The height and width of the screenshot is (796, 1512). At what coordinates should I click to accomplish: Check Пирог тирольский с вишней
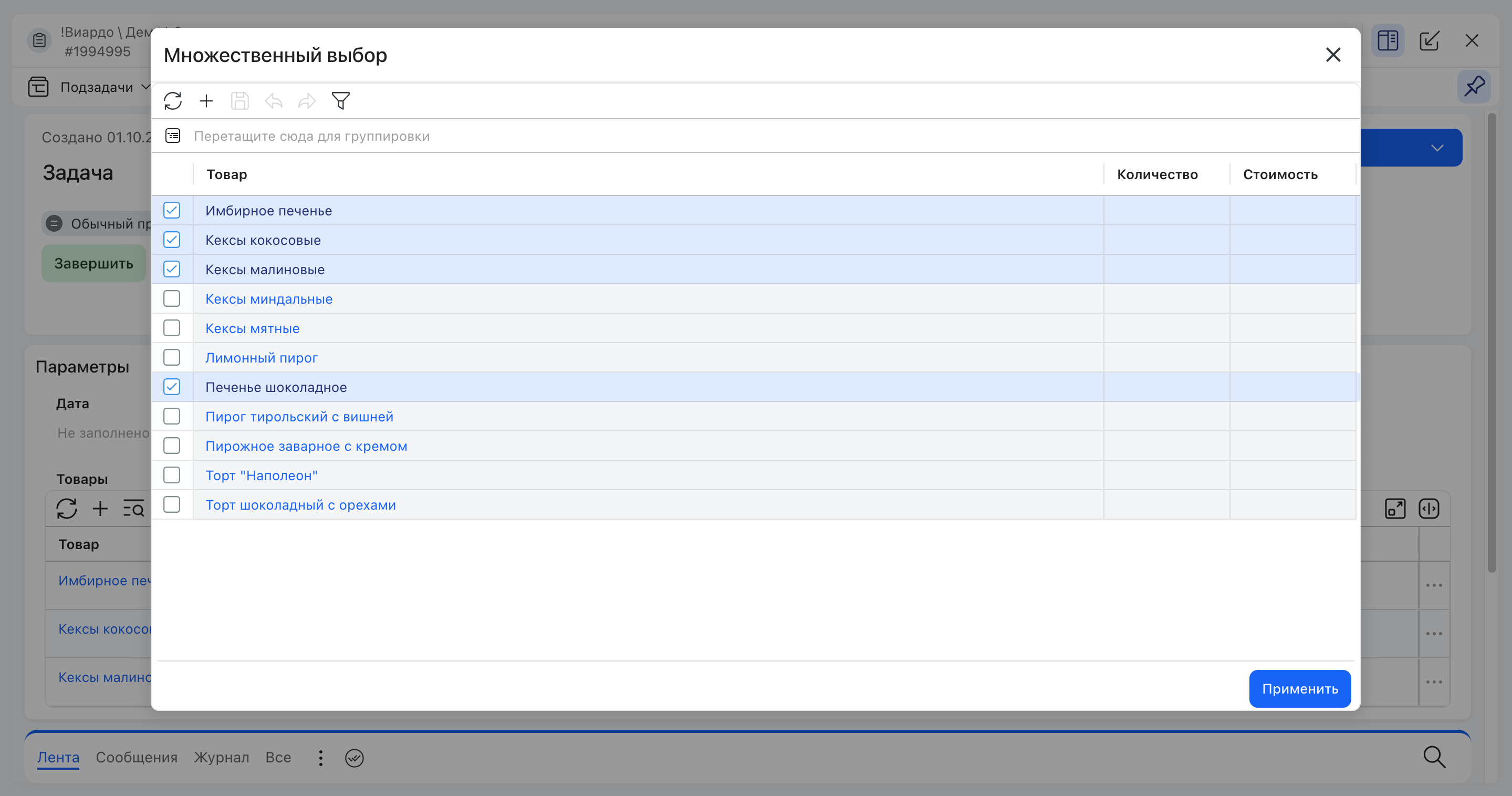[x=171, y=416]
